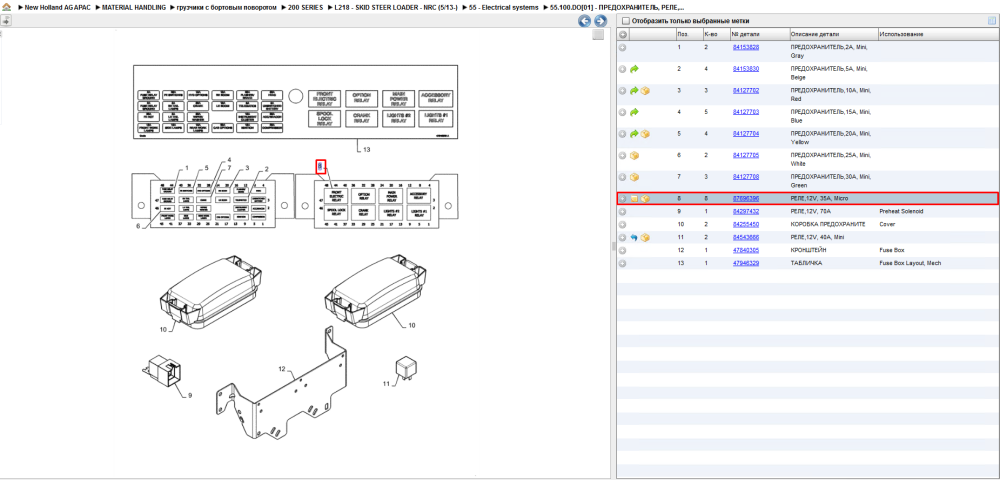Click box icon for part 87696396
This screenshot has width=1000, height=480.
(x=645, y=199)
